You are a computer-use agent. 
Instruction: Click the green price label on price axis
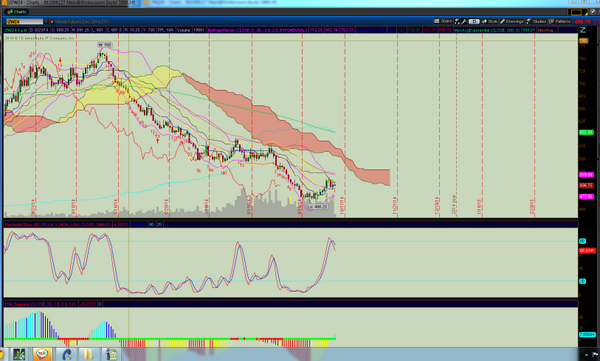(586, 132)
